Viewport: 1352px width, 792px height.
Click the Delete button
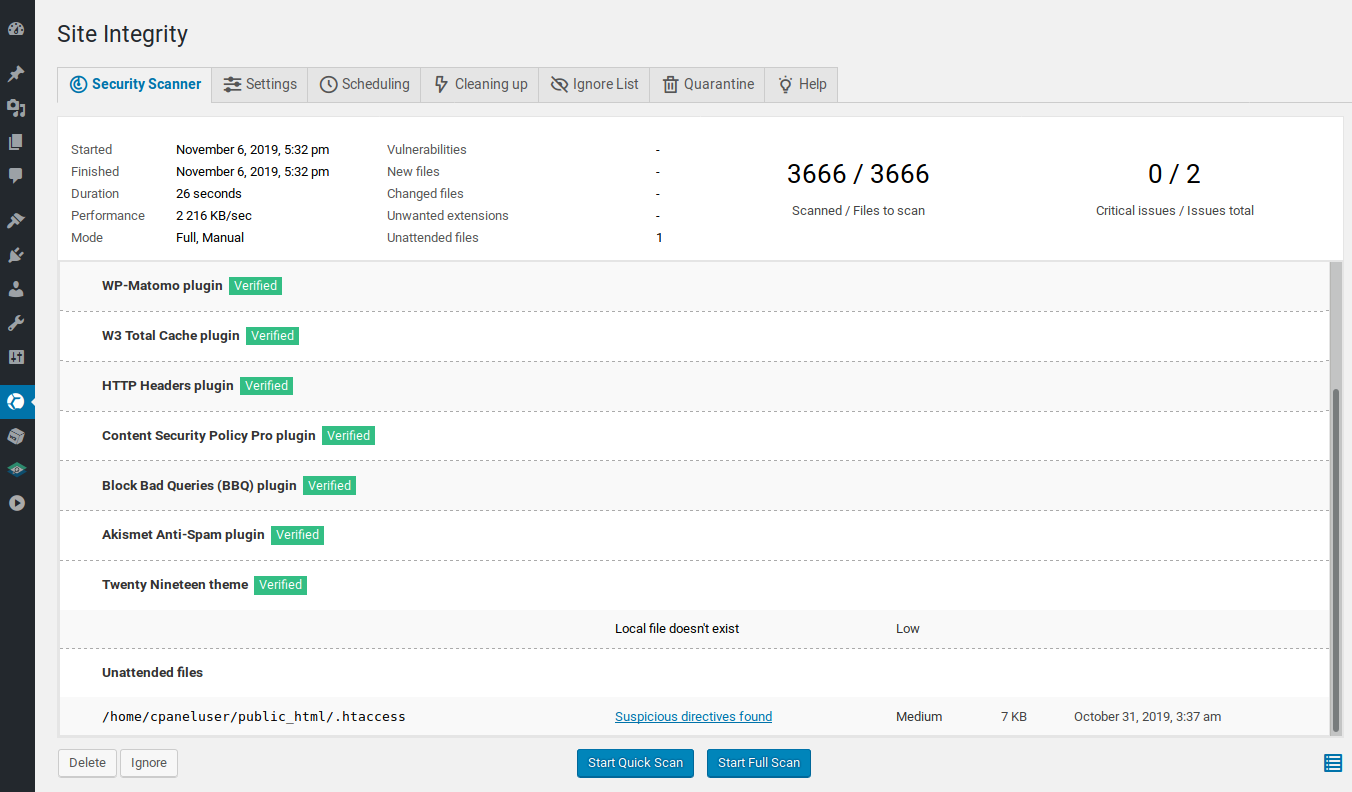click(87, 763)
